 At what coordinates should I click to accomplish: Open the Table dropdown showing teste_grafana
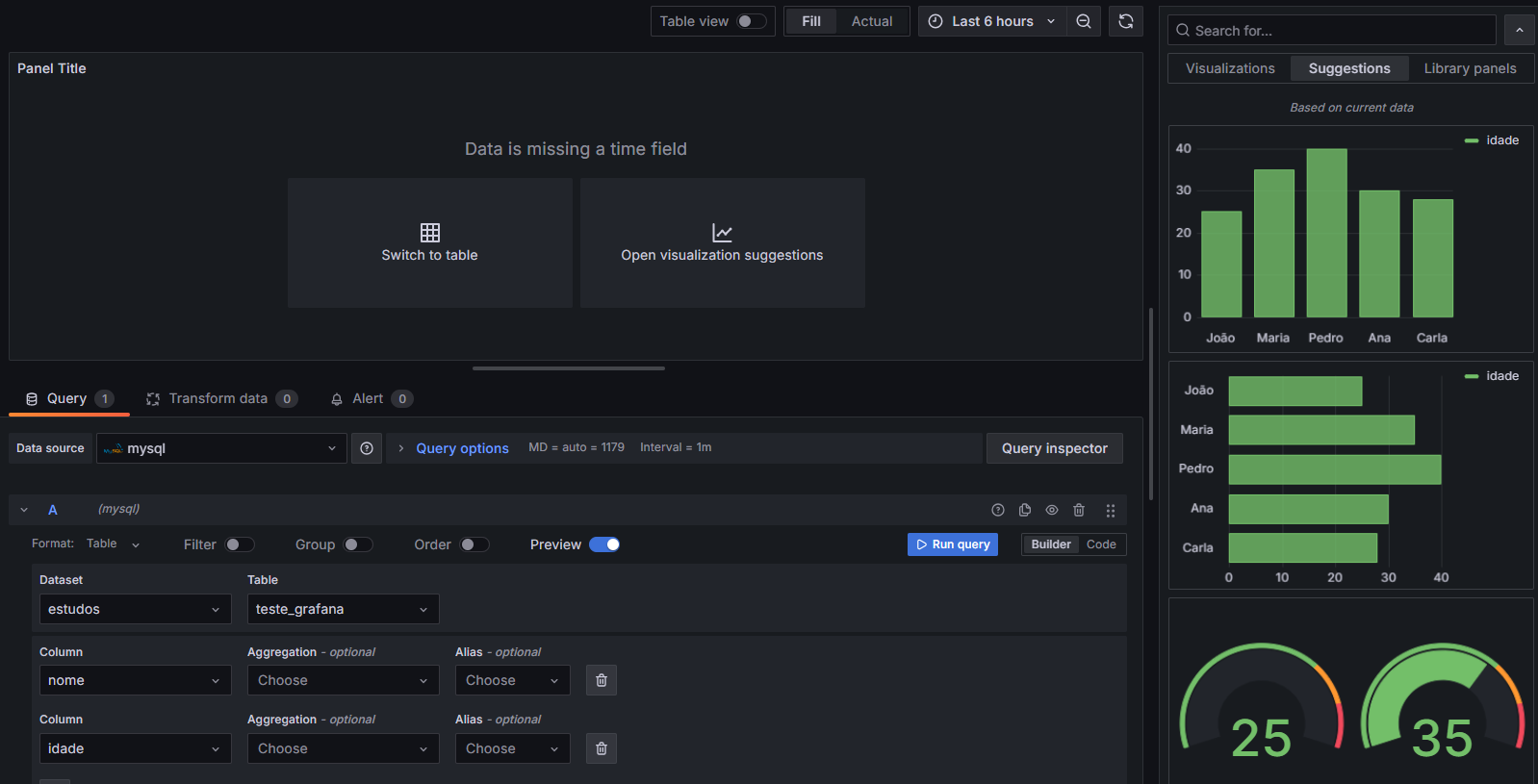point(343,609)
